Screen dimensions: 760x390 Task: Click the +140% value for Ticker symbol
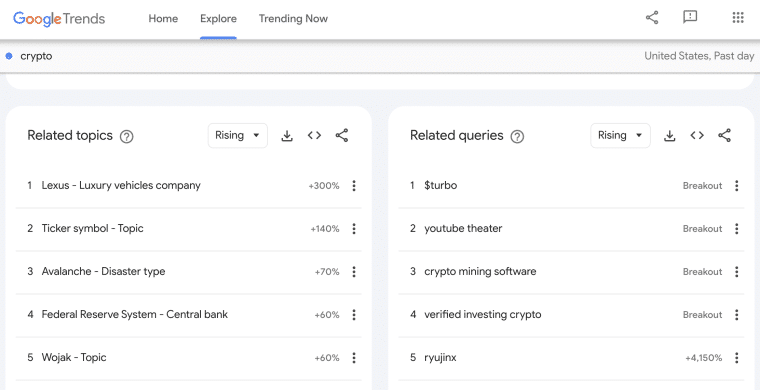tap(325, 229)
